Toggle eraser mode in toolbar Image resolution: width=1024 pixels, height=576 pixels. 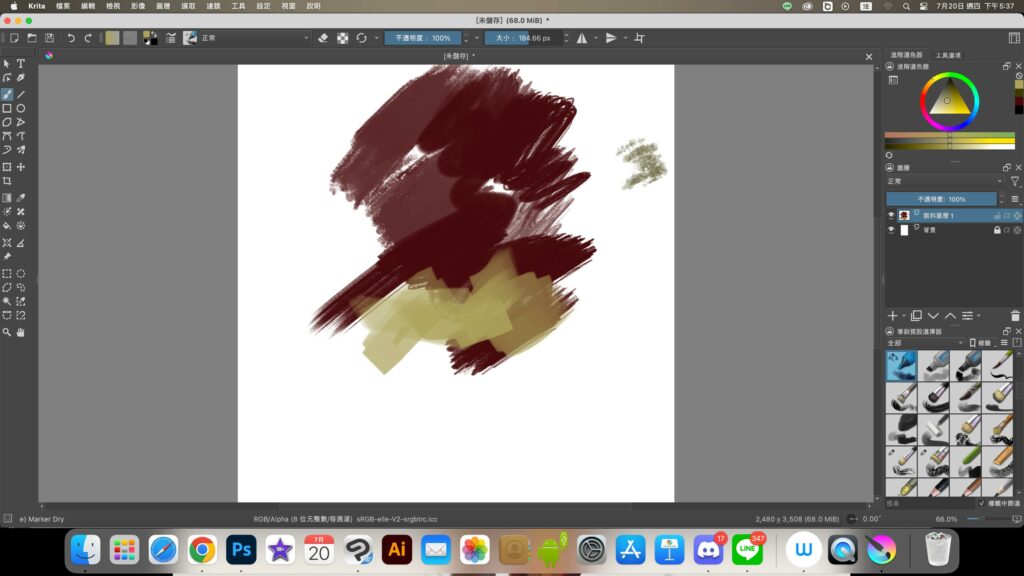(323, 38)
